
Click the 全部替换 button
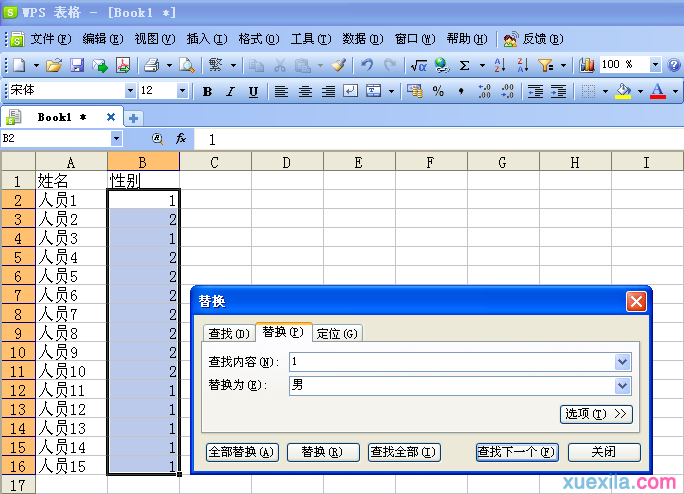[x=242, y=452]
